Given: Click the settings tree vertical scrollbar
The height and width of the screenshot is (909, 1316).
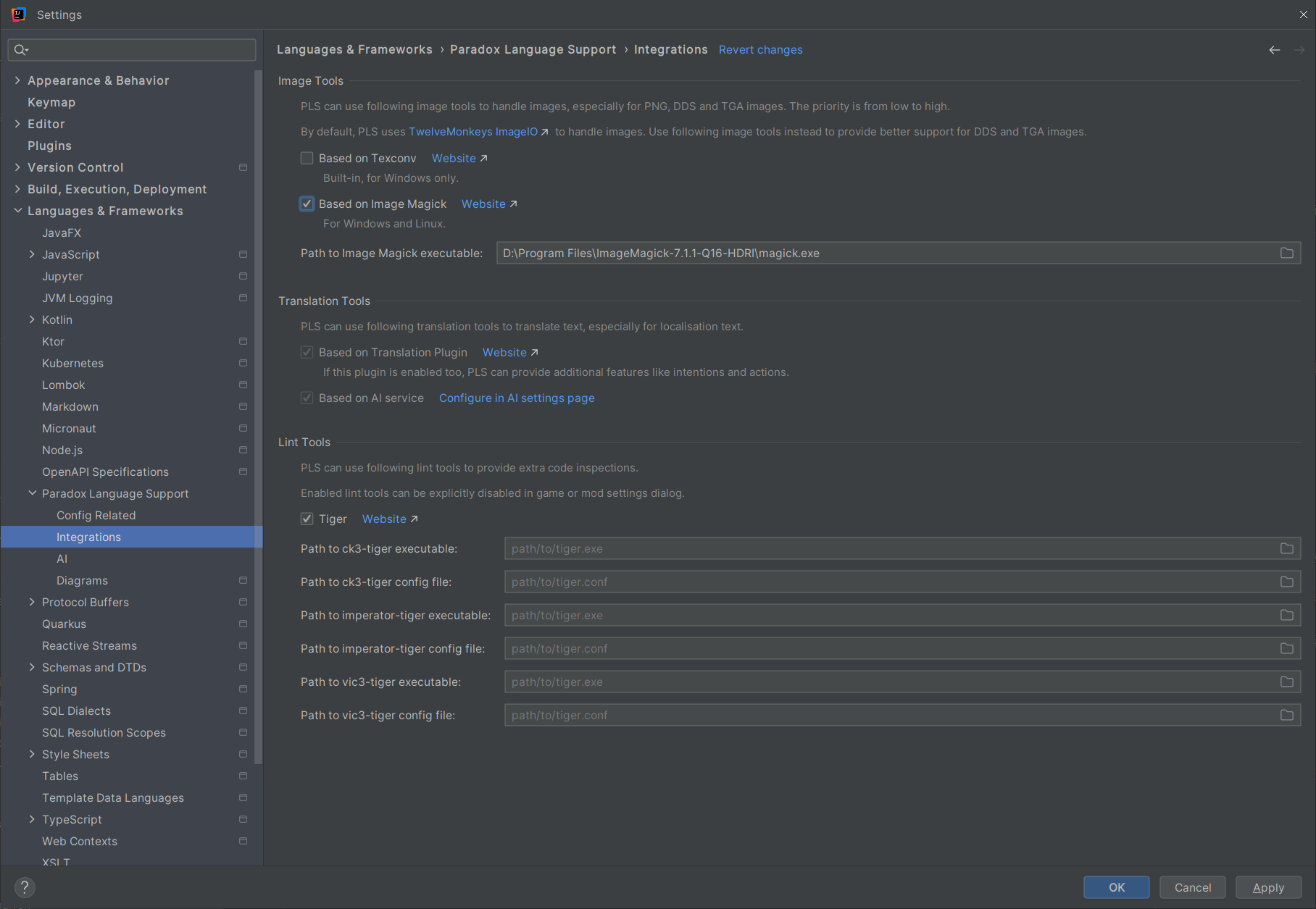Looking at the screenshot, I should click(x=259, y=416).
